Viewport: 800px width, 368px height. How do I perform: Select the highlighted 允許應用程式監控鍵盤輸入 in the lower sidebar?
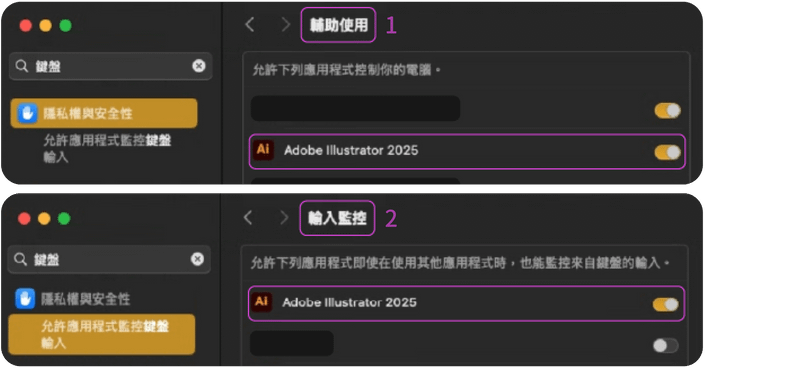click(x=102, y=334)
